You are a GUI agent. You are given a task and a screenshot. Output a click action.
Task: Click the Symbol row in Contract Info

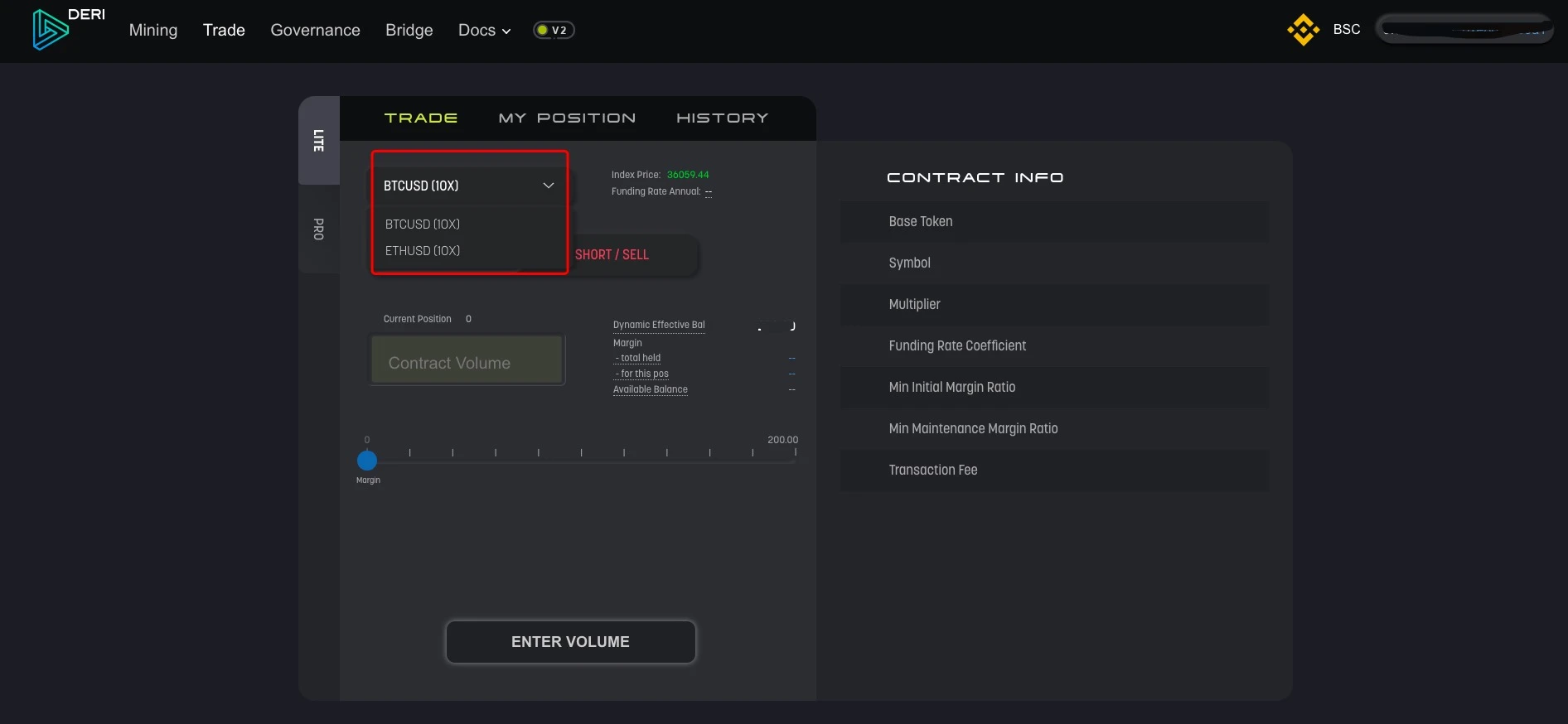click(x=1054, y=263)
